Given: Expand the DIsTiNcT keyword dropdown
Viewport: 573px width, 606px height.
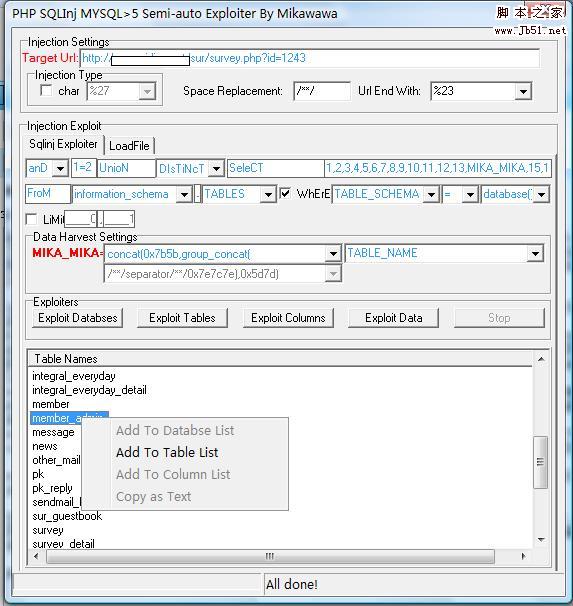Looking at the screenshot, I should pyautogui.click(x=216, y=168).
